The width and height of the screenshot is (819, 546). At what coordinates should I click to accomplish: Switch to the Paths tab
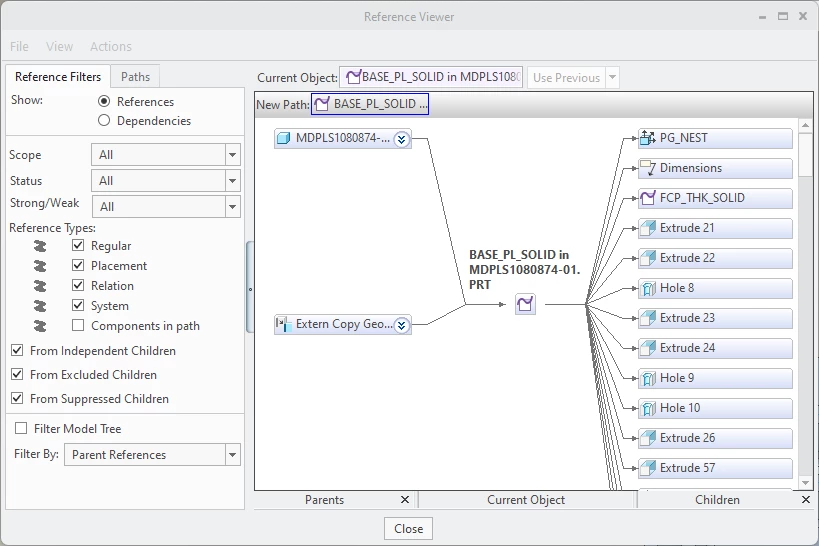tap(135, 77)
